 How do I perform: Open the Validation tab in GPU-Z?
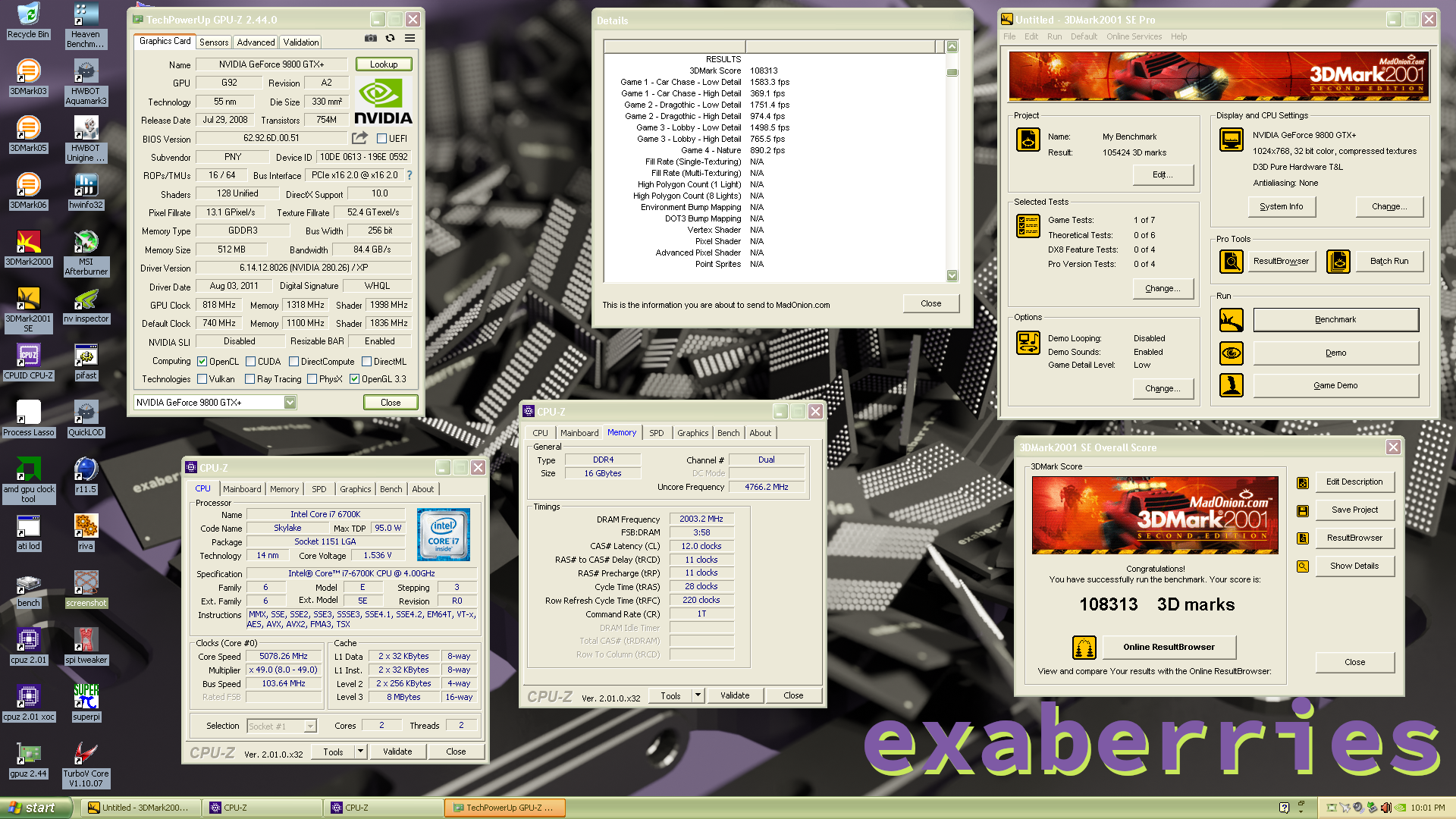tap(301, 42)
